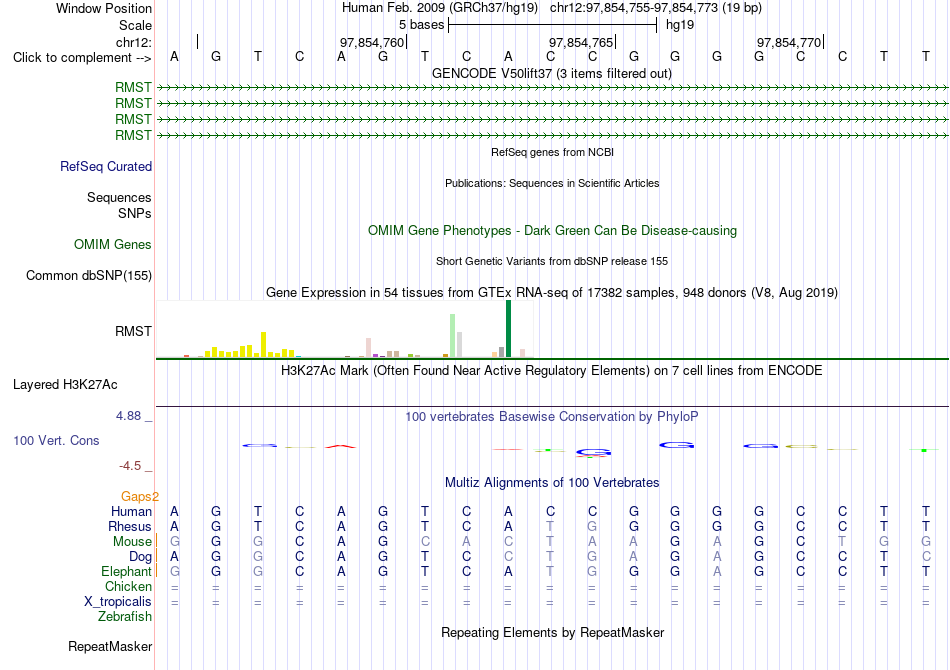Click 'Human Feb. 2009 (GRCh37/hg19)' assembly text
Image resolution: width=950 pixels, height=670 pixels.
[x=439, y=8]
